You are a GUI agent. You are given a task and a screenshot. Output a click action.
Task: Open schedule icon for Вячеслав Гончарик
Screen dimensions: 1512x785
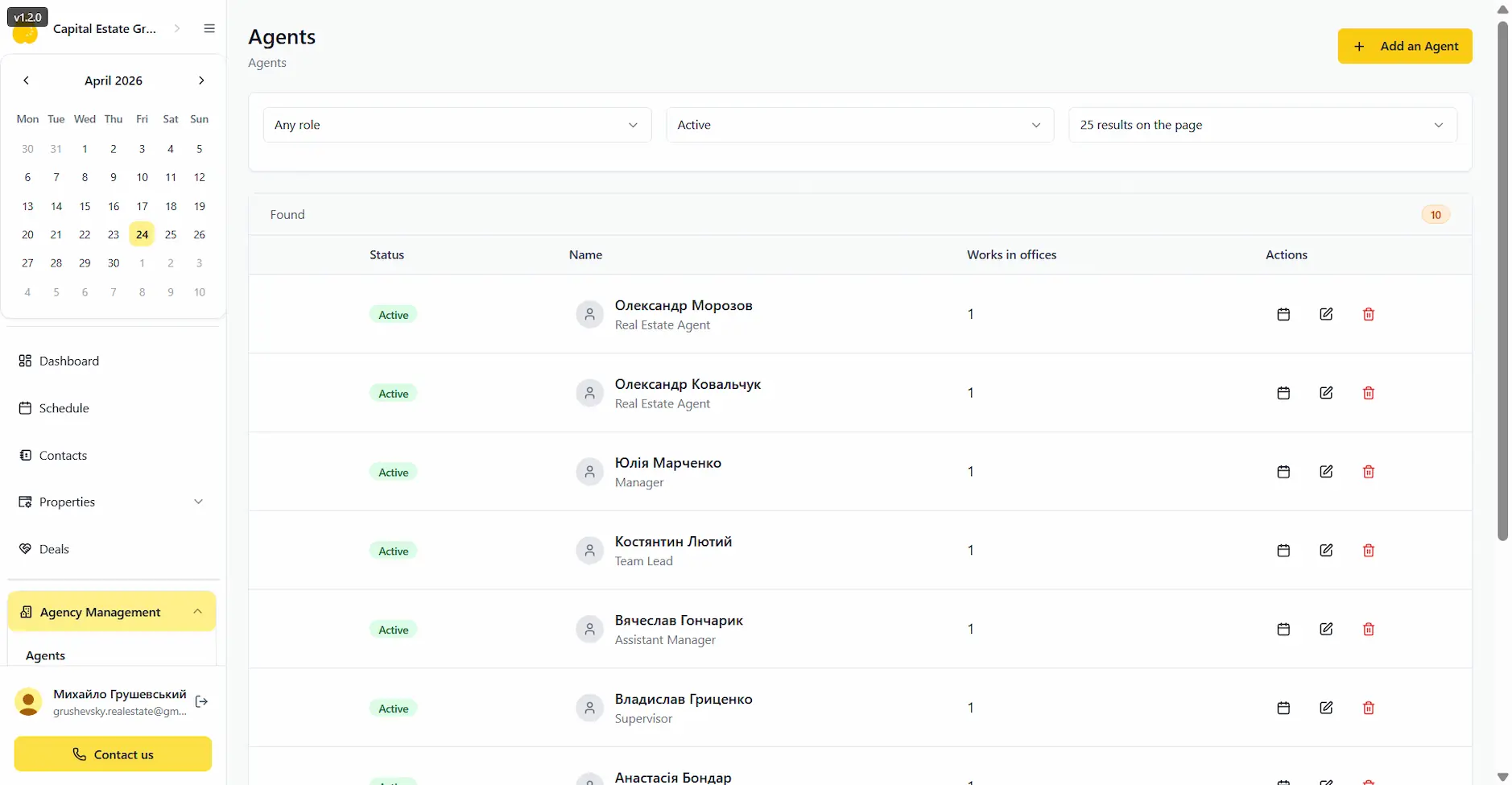click(x=1283, y=630)
